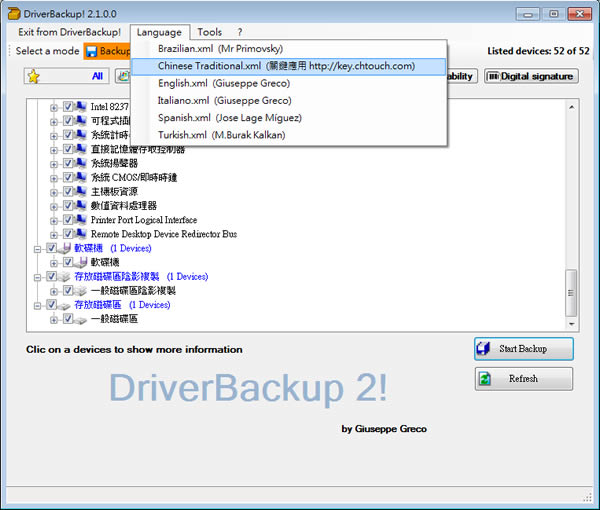Click the Refresh button
The height and width of the screenshot is (510, 600).
[x=523, y=379]
